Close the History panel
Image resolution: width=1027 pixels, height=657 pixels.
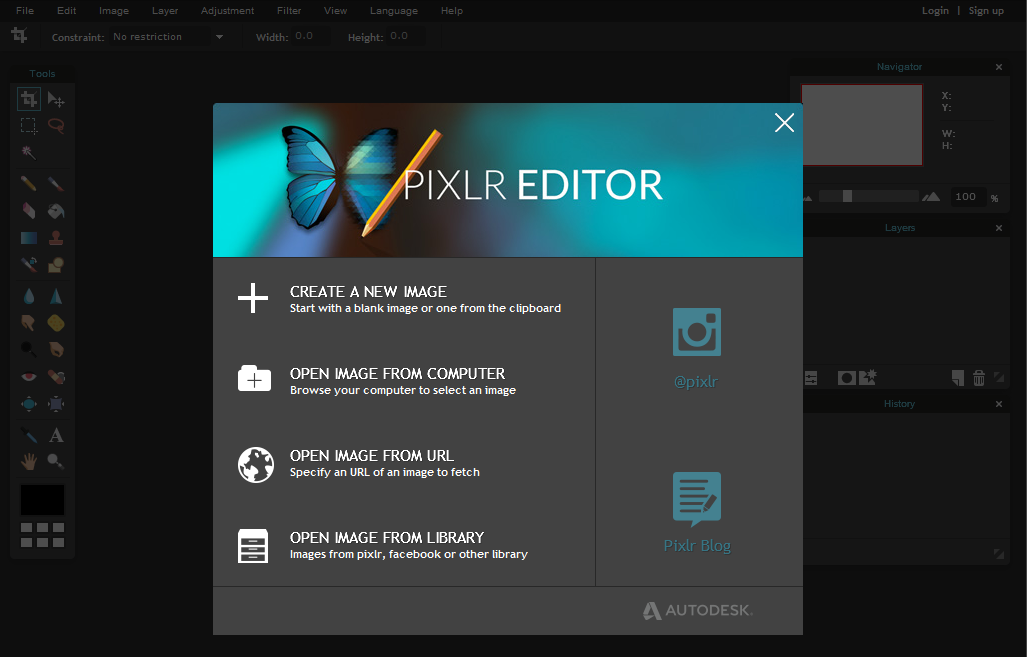pos(999,404)
